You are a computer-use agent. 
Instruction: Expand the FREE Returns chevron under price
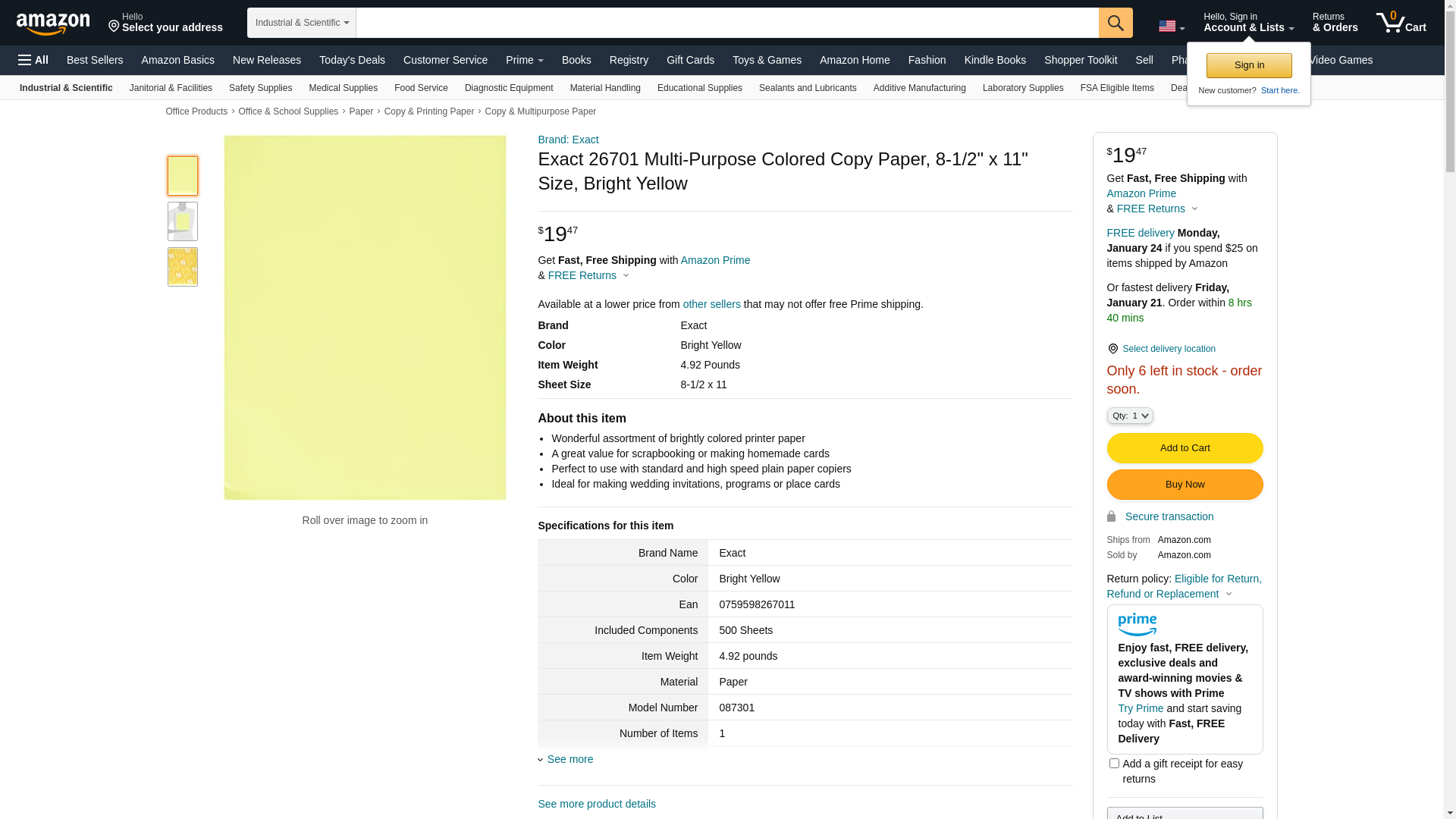pos(626,276)
